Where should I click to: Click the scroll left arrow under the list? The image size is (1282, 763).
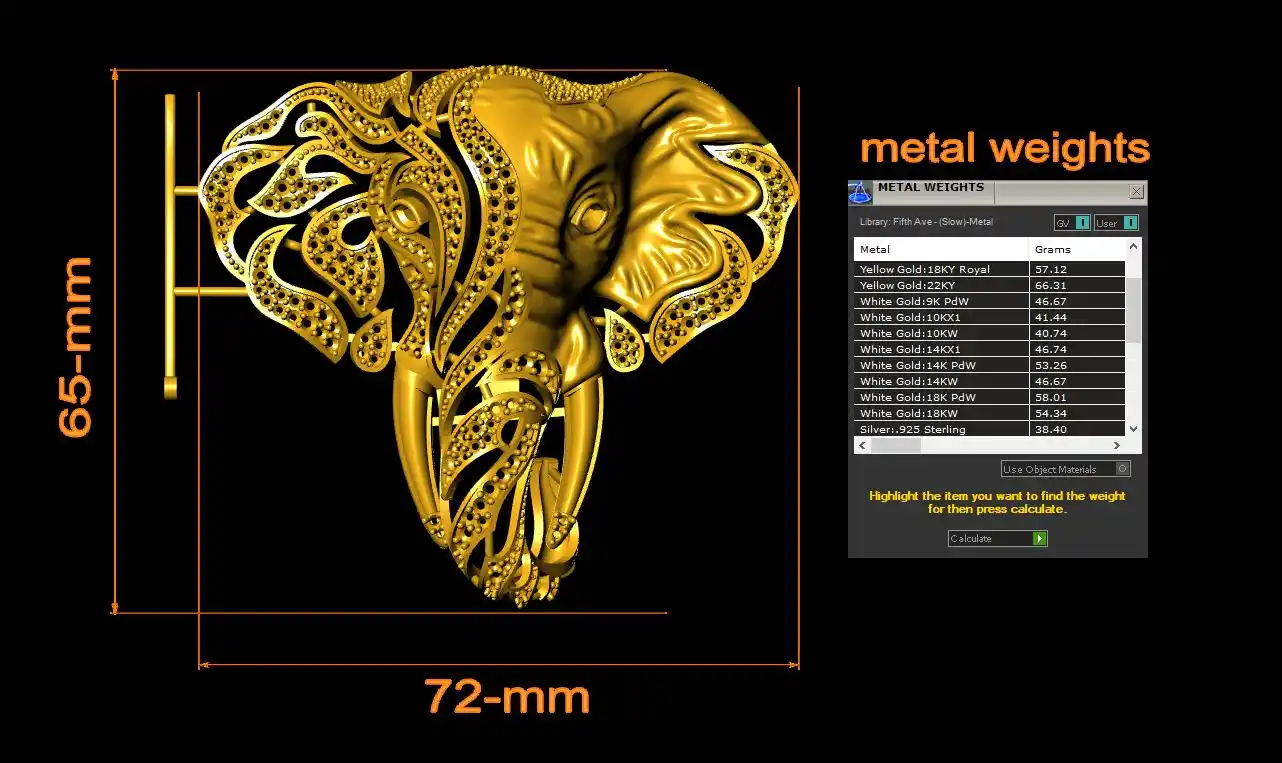(x=862, y=445)
